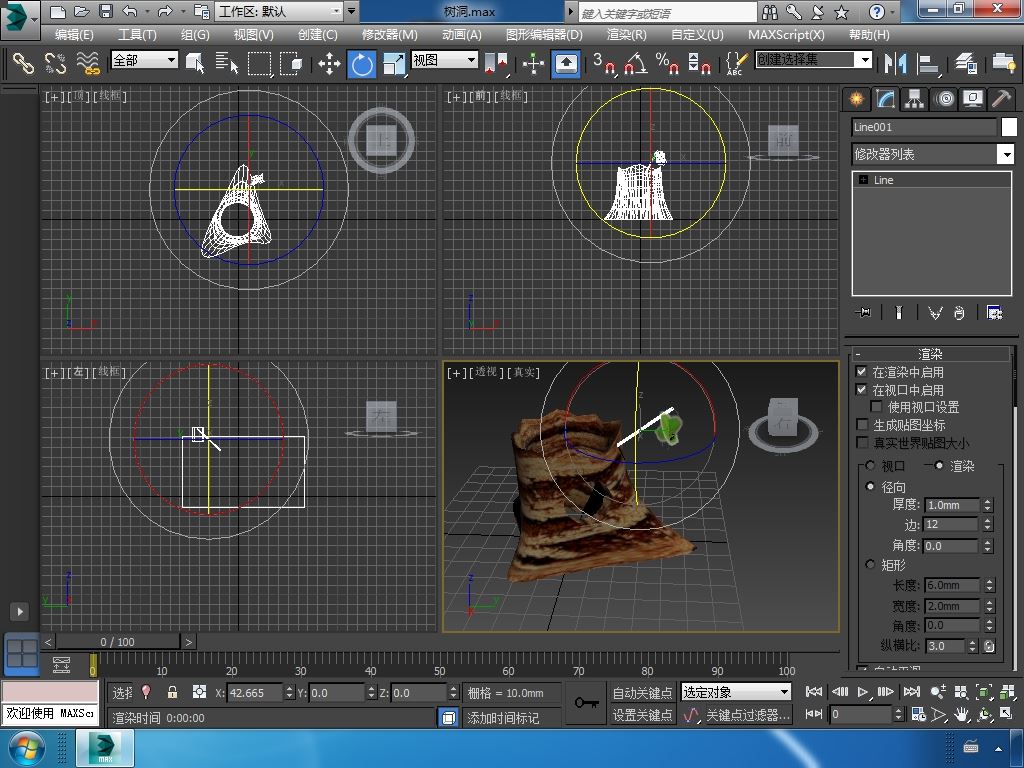Select the Move tool in toolbar
Image resolution: width=1024 pixels, height=768 pixels.
[329, 64]
